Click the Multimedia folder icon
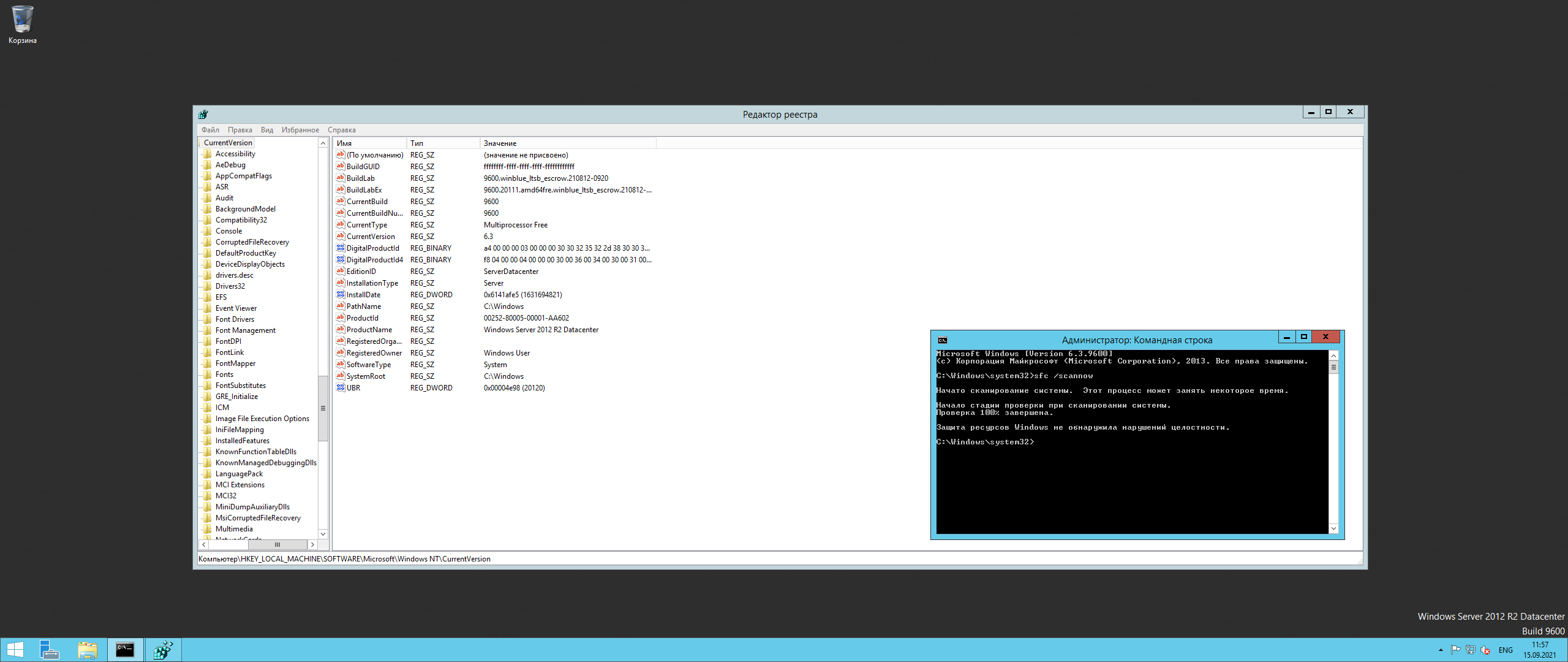 click(x=208, y=529)
